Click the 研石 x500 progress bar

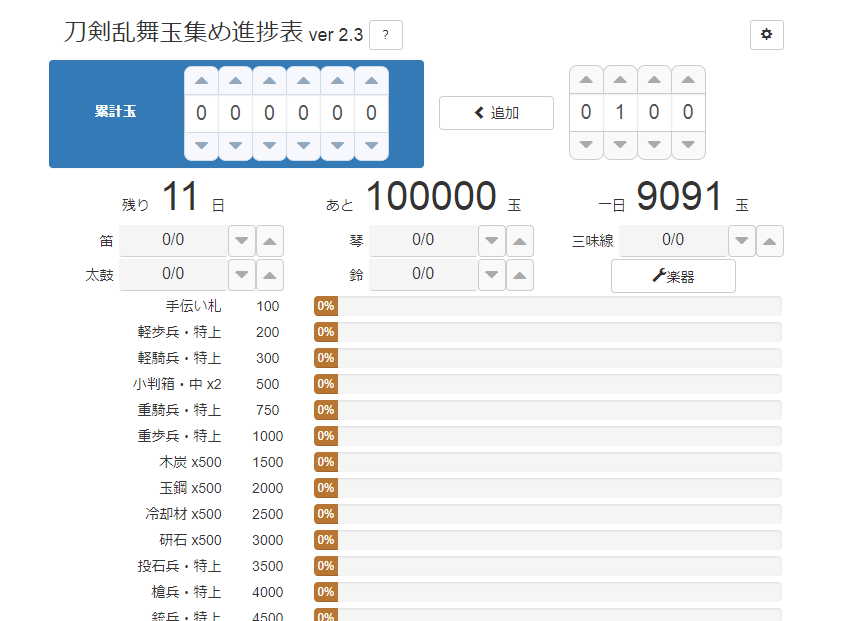tap(548, 540)
